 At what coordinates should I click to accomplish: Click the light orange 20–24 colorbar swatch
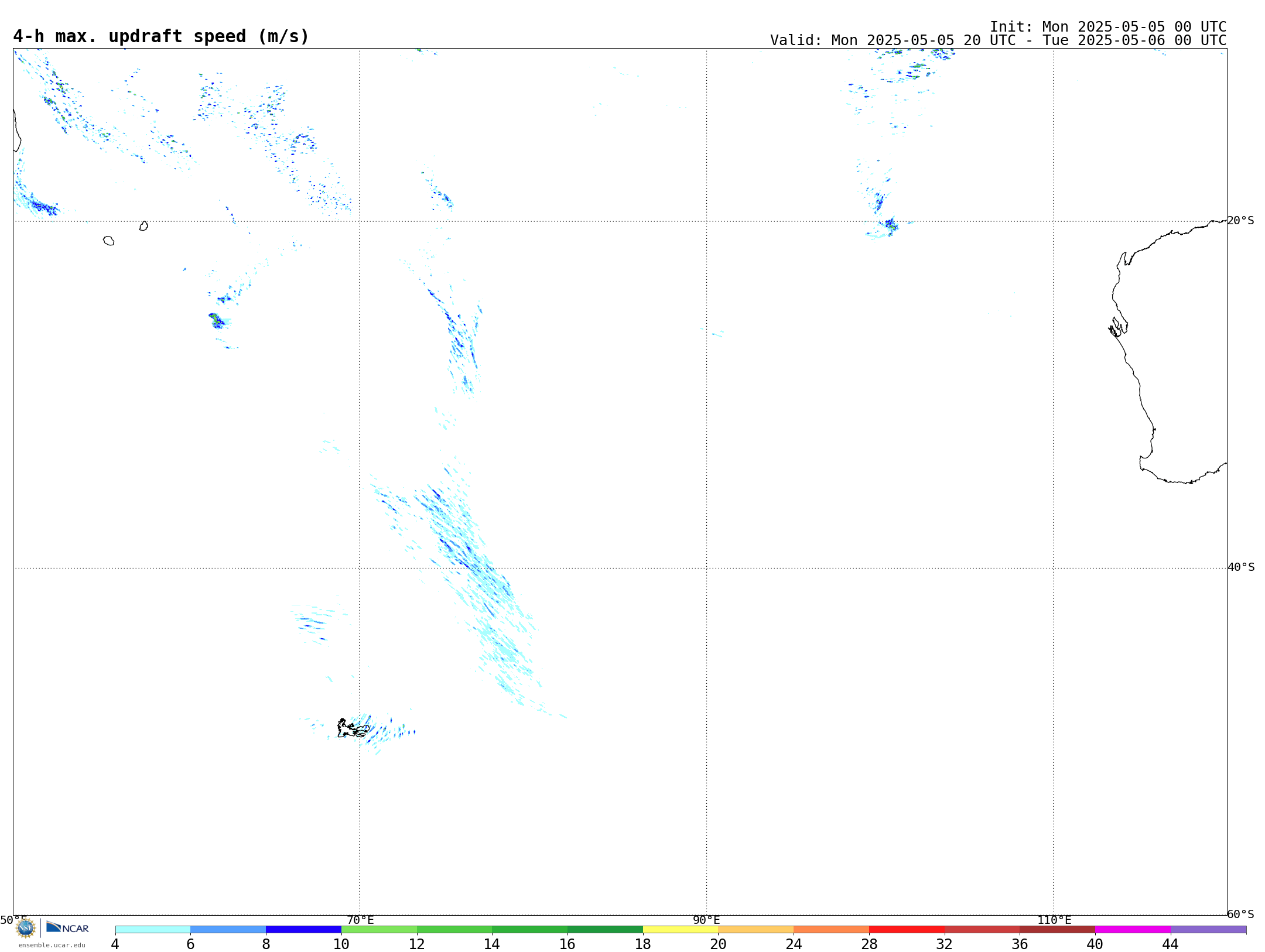point(756,929)
